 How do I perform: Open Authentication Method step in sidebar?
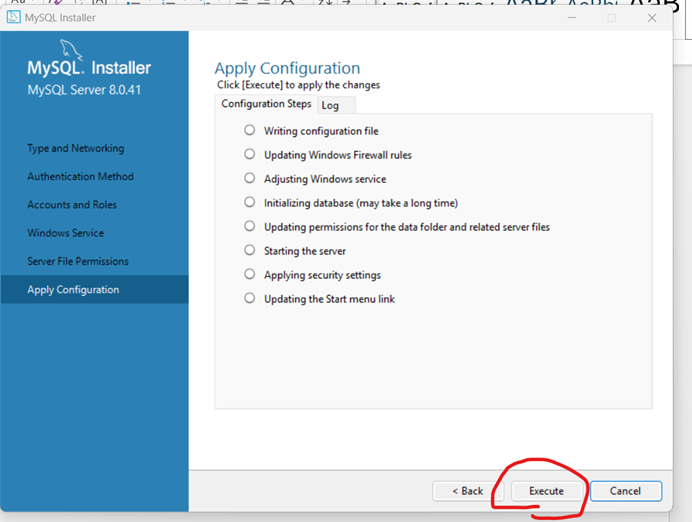(x=80, y=177)
